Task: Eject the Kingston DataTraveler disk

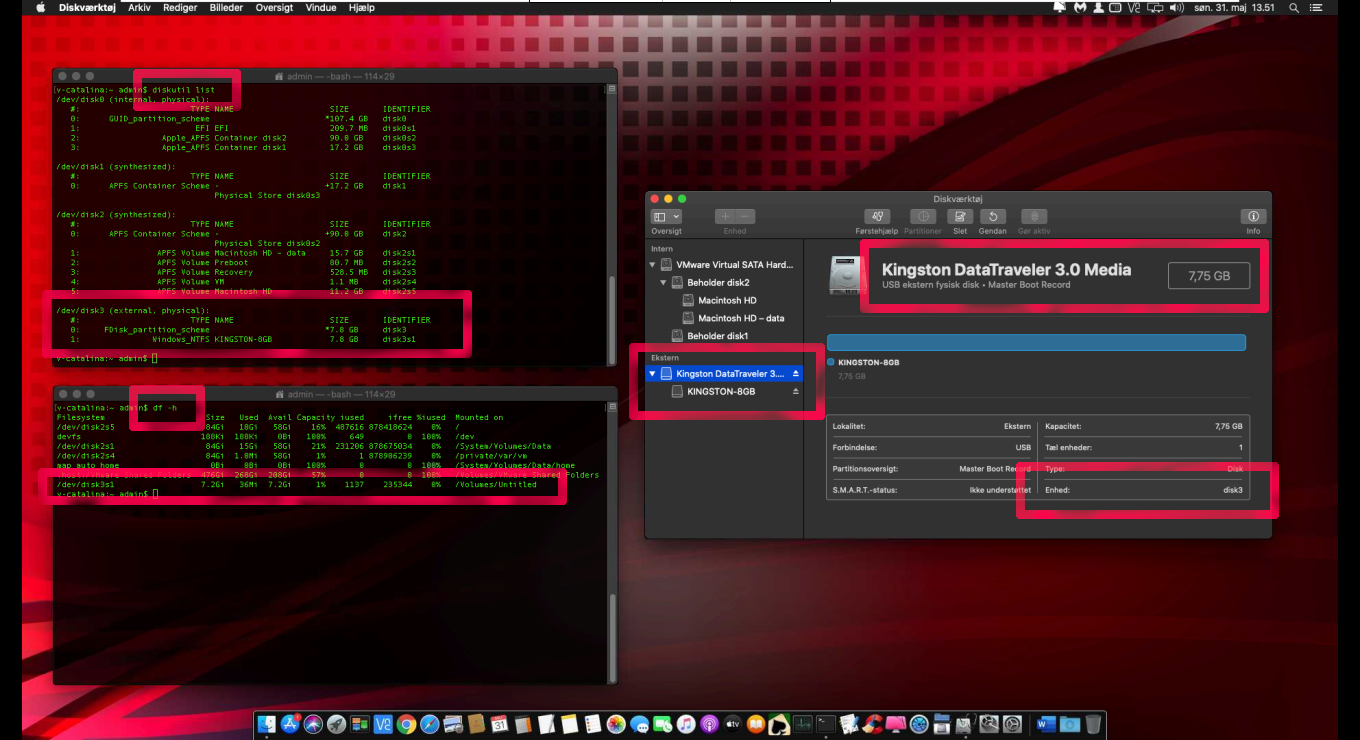Action: (x=796, y=374)
